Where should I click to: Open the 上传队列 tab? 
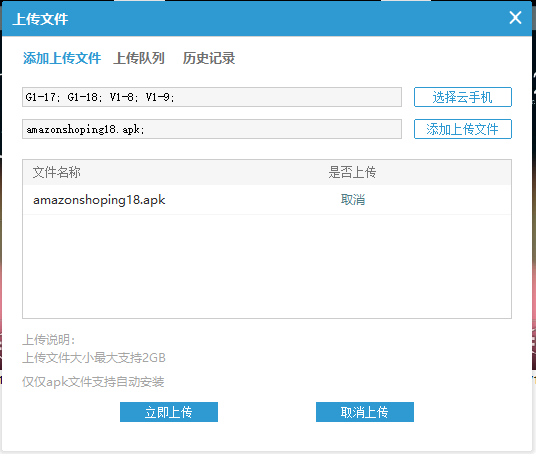pyautogui.click(x=139, y=58)
